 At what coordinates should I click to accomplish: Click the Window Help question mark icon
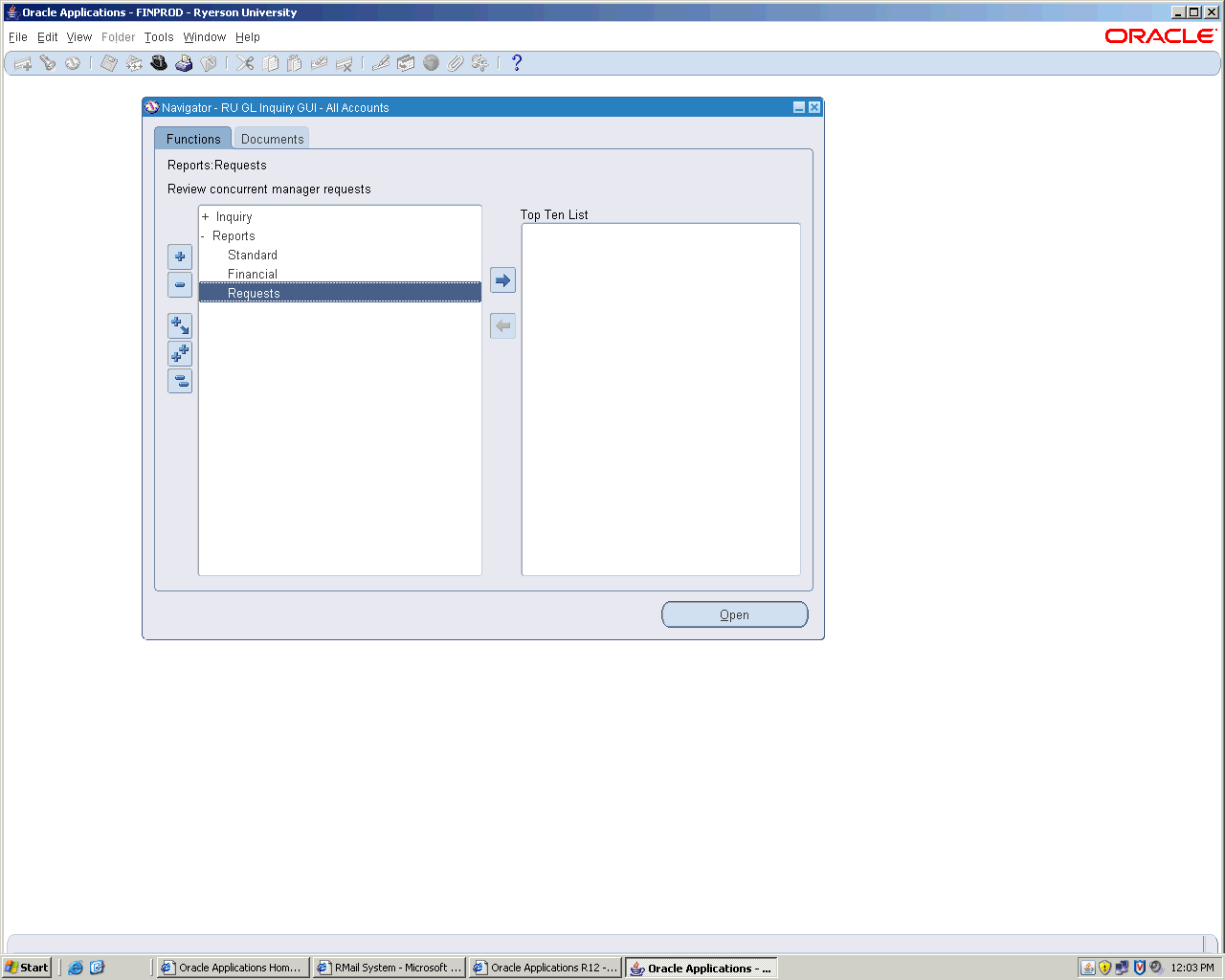pos(517,63)
